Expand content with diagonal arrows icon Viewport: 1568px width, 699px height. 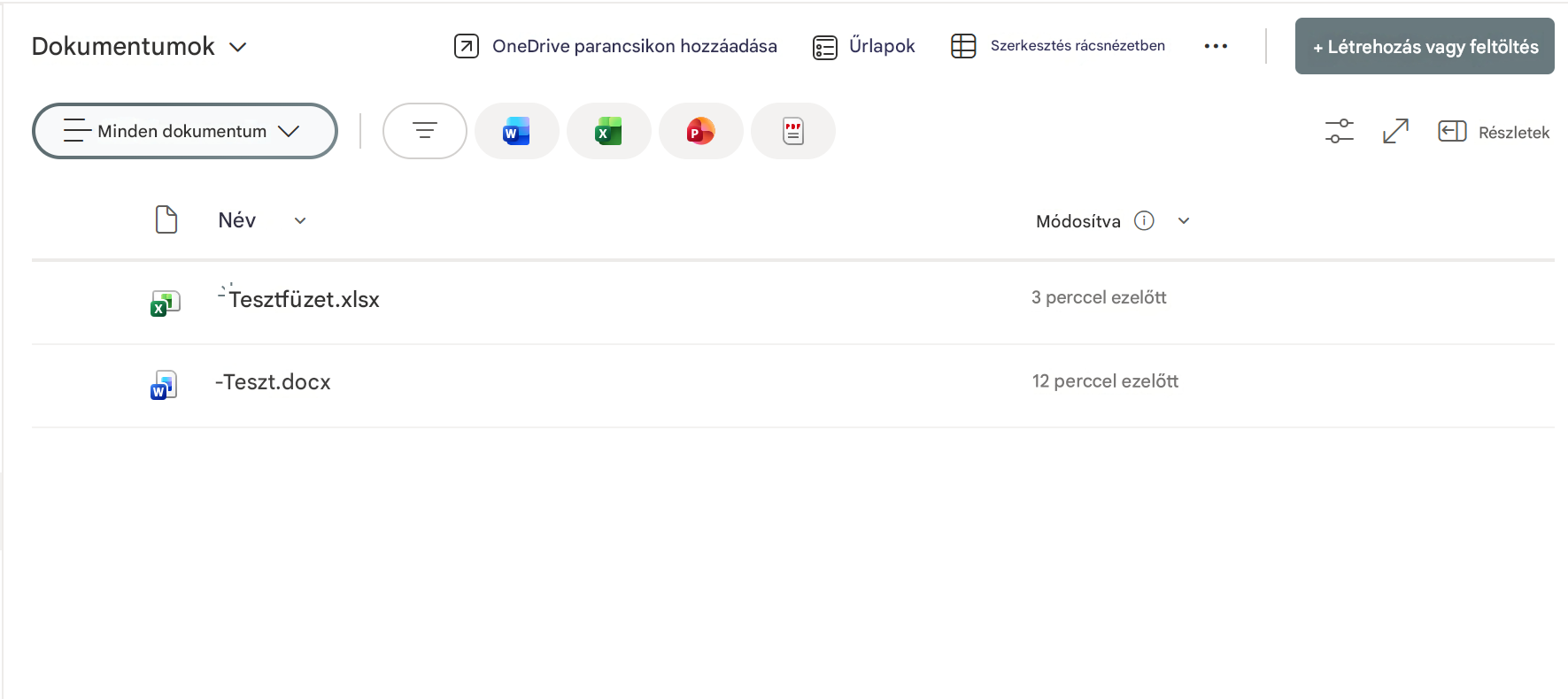pos(1396,131)
